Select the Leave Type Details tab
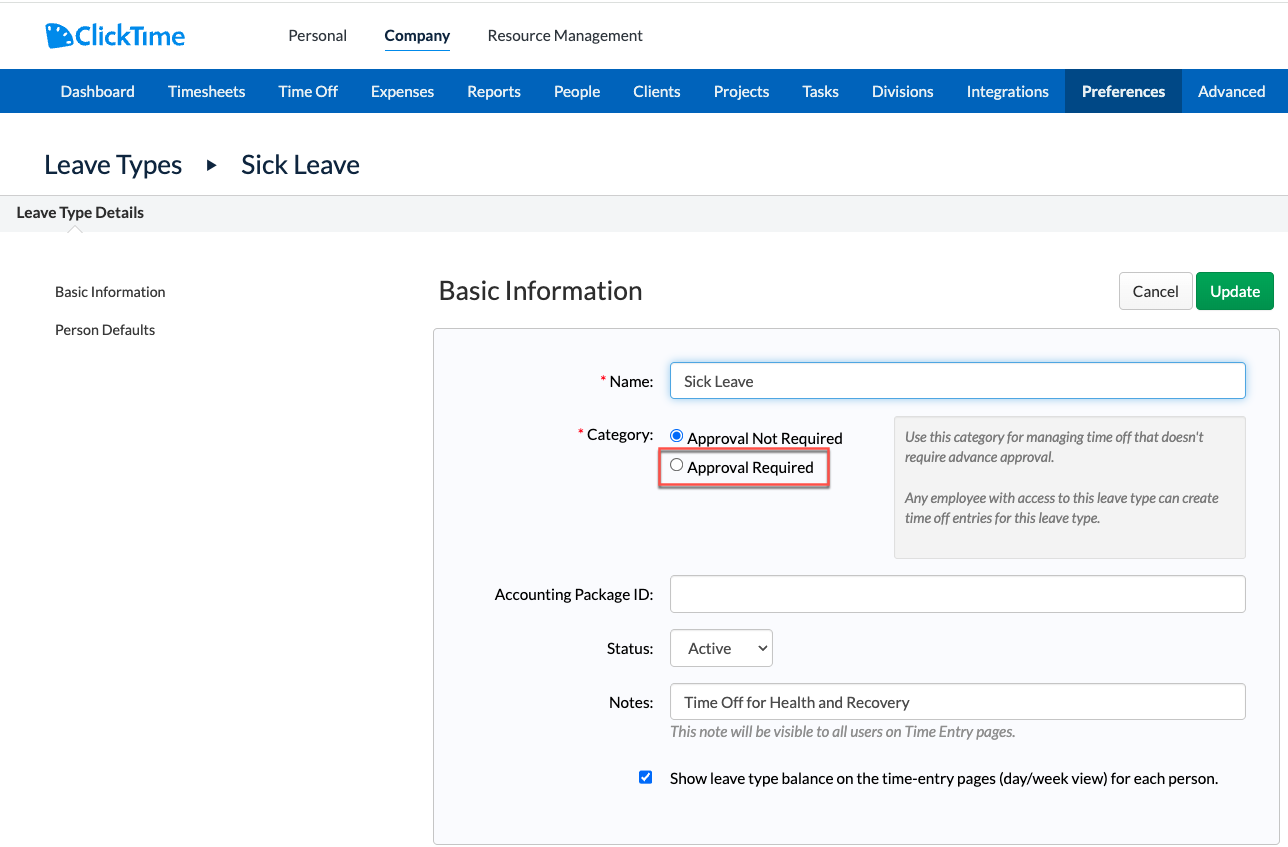 (80, 213)
